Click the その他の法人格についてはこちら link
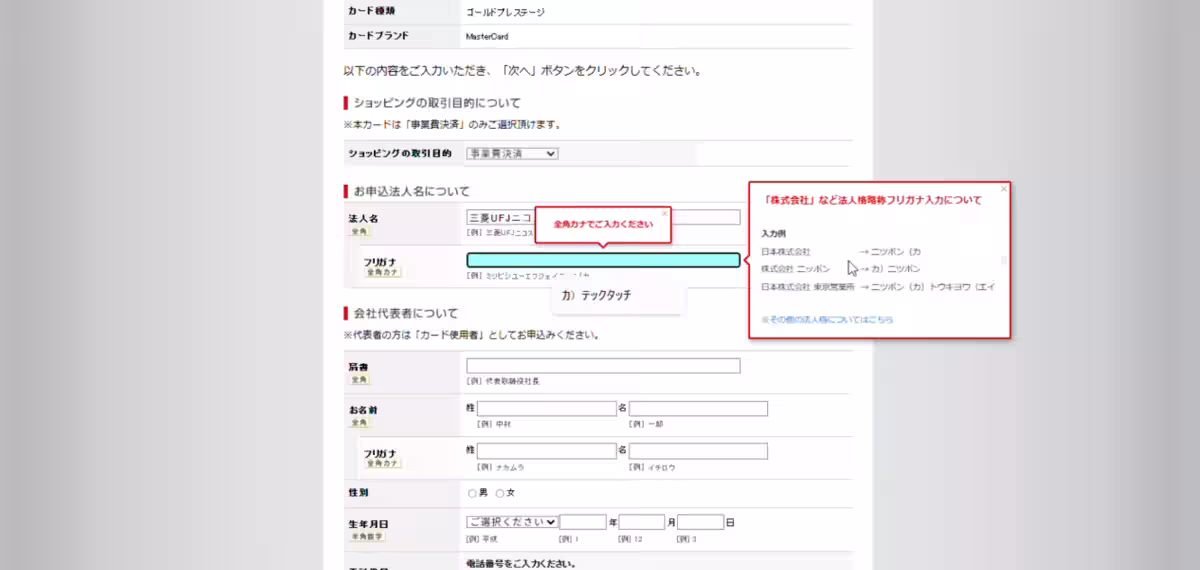The height and width of the screenshot is (570, 1200). (827, 320)
